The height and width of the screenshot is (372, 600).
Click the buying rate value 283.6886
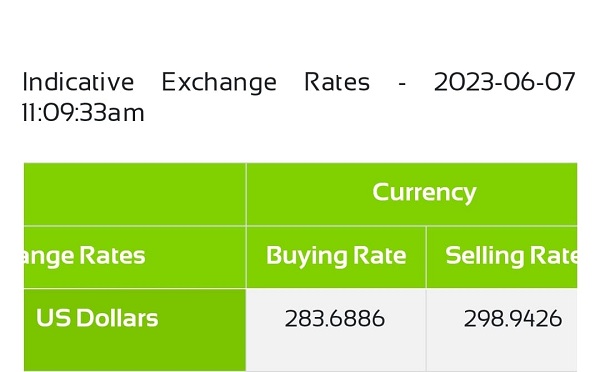tap(335, 319)
